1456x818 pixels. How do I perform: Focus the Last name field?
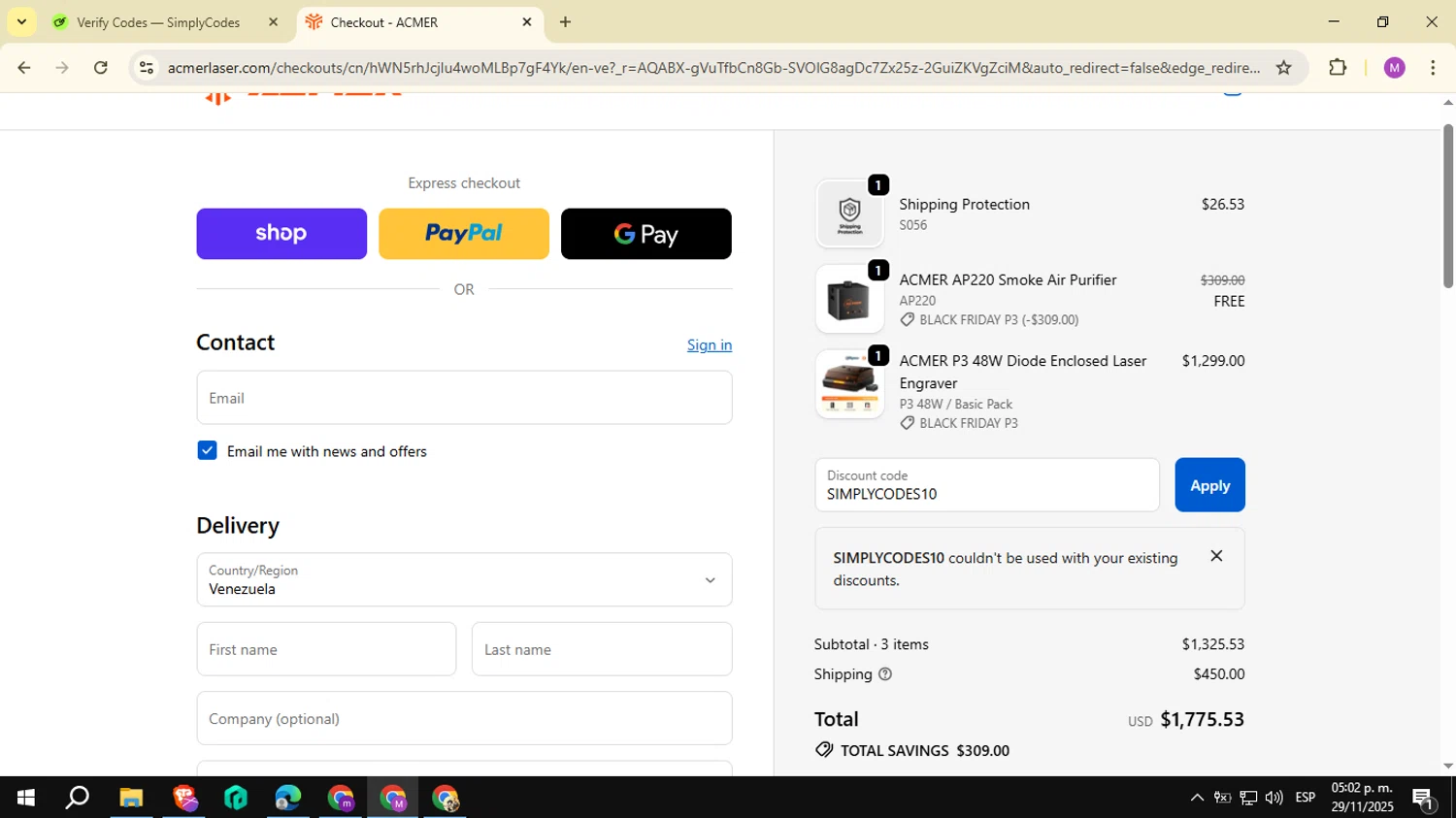602,649
